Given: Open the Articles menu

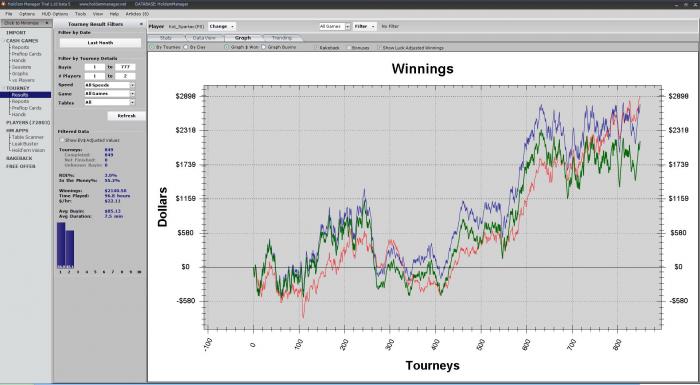Looking at the screenshot, I should [137, 14].
